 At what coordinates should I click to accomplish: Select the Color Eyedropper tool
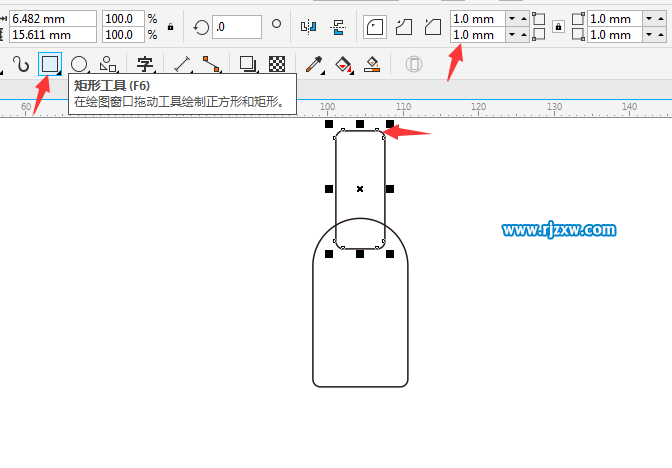314,64
